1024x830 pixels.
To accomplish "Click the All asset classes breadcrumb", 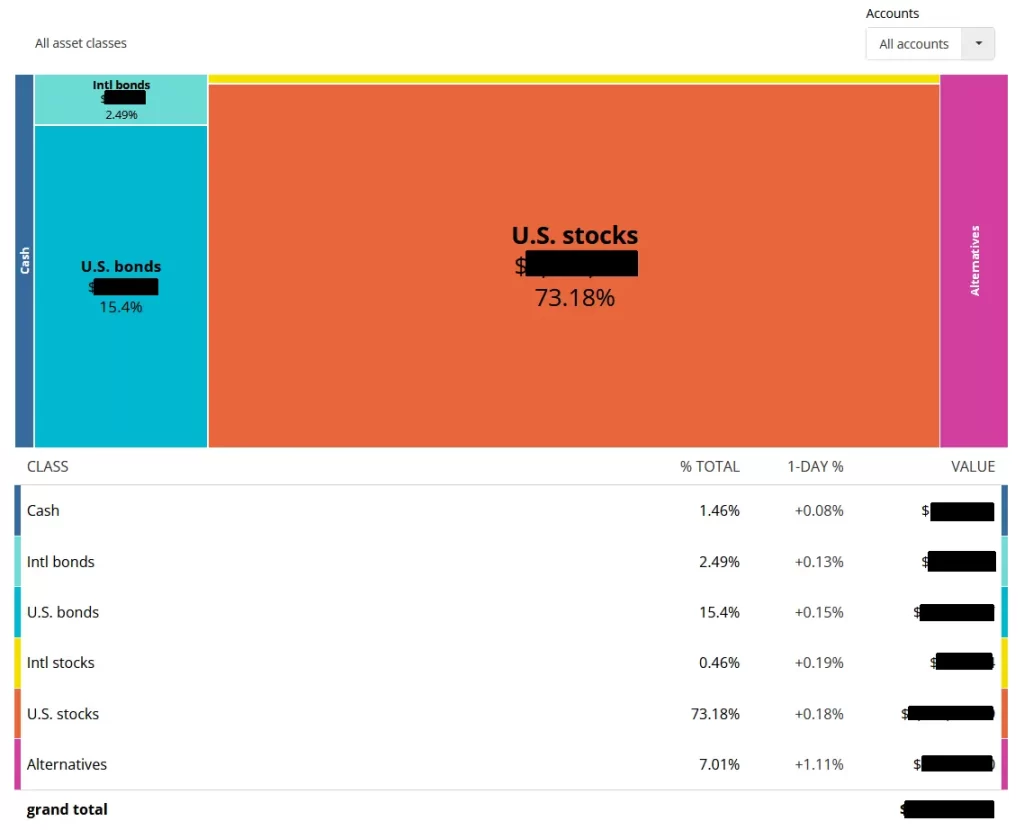I will coord(80,43).
